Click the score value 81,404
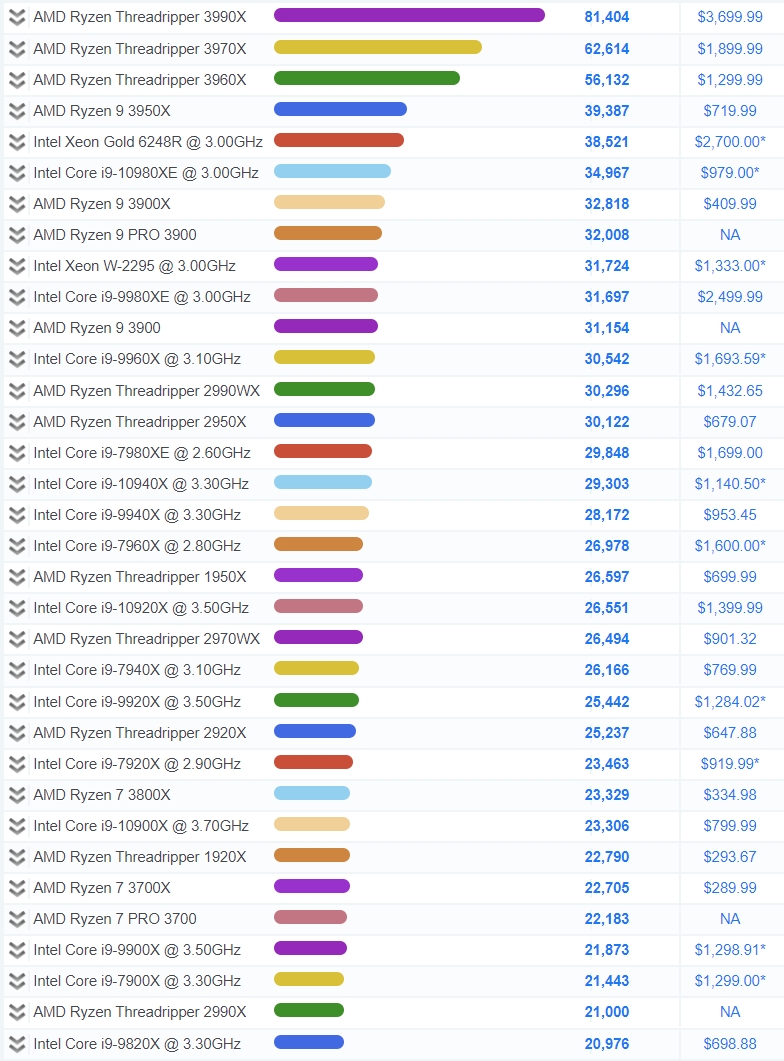 [x=607, y=17]
